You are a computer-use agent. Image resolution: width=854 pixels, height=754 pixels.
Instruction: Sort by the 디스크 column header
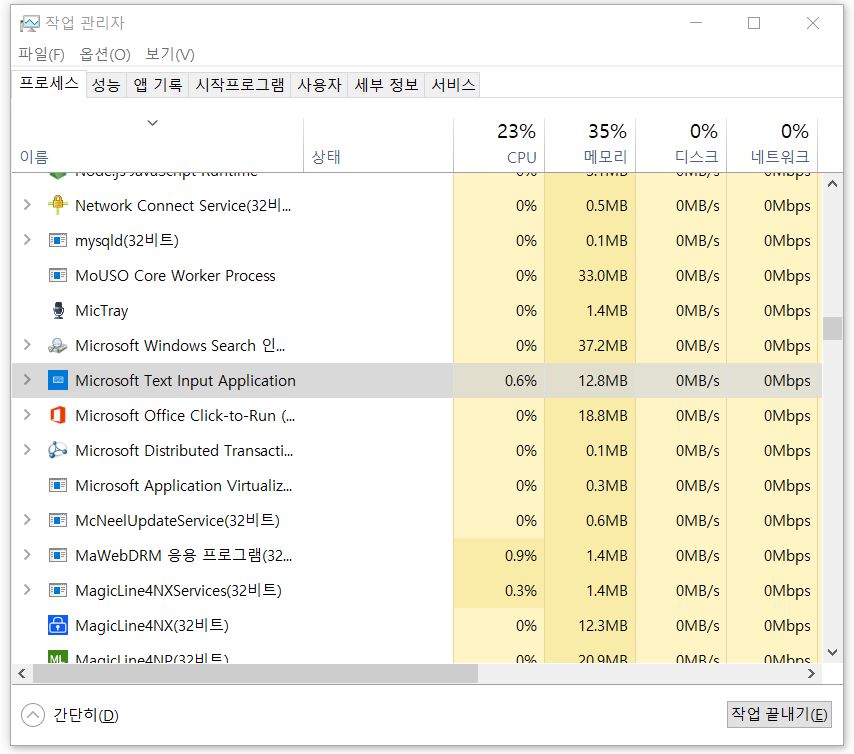[x=681, y=144]
